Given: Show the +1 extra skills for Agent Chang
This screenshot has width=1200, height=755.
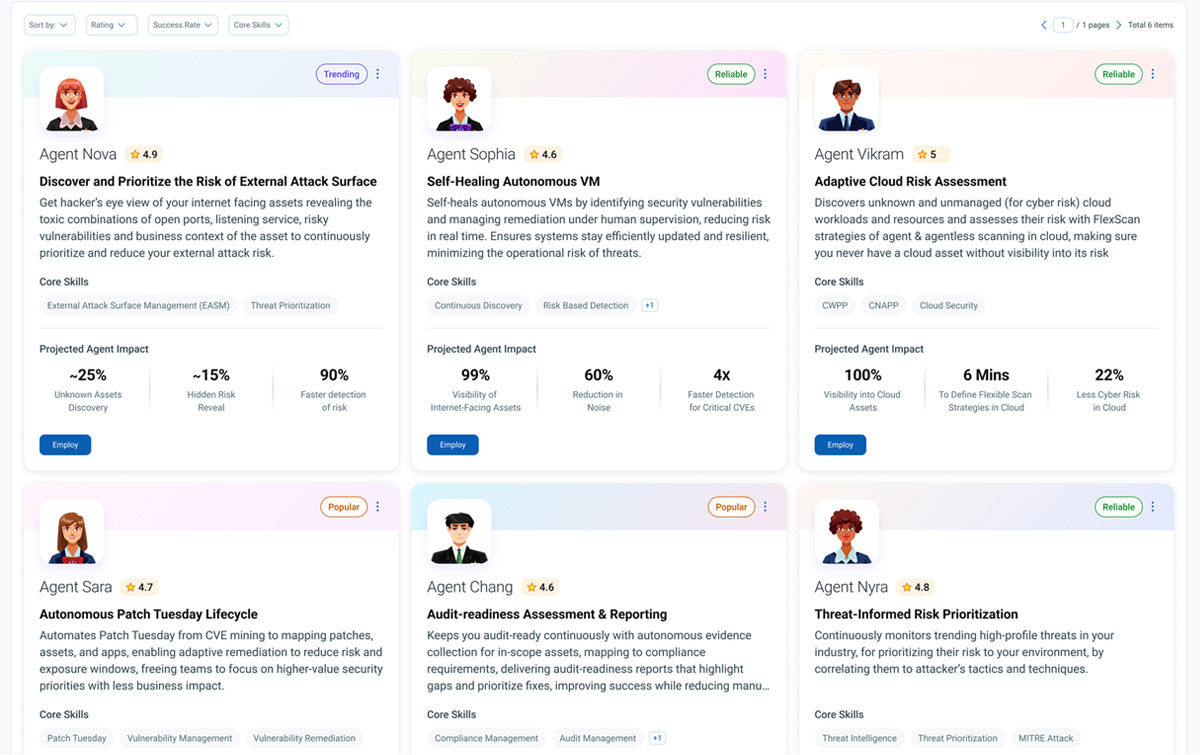Looking at the screenshot, I should pyautogui.click(x=657, y=739).
